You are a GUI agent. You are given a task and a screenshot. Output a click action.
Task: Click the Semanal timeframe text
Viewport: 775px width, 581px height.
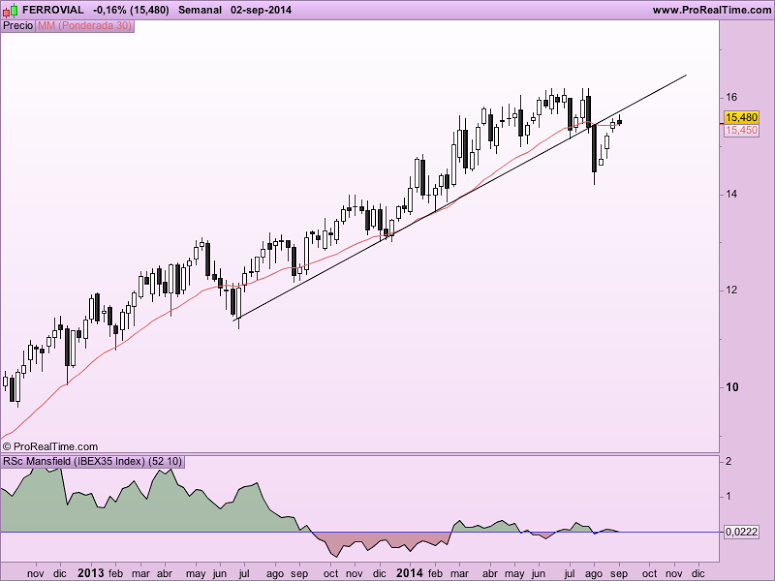tap(200, 10)
